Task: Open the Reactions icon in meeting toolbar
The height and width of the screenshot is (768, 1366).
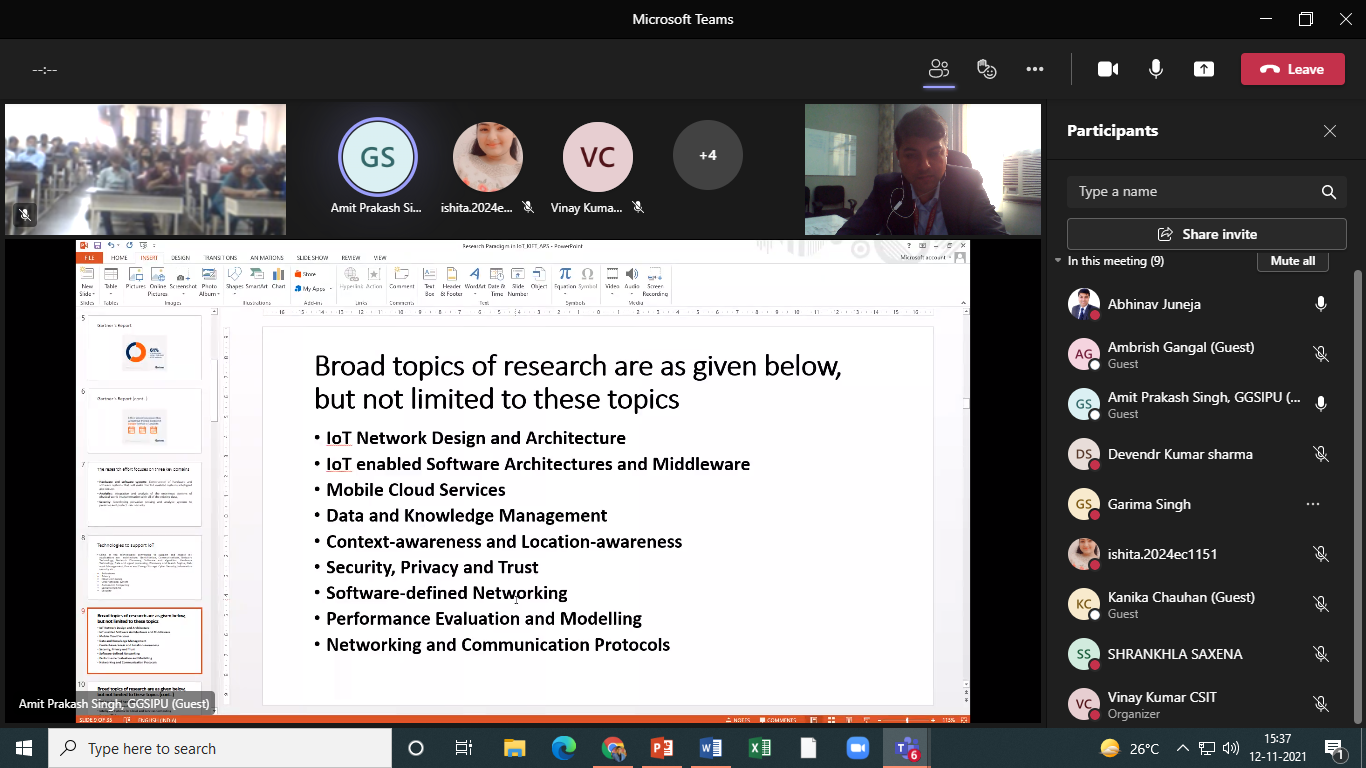Action: tap(987, 69)
